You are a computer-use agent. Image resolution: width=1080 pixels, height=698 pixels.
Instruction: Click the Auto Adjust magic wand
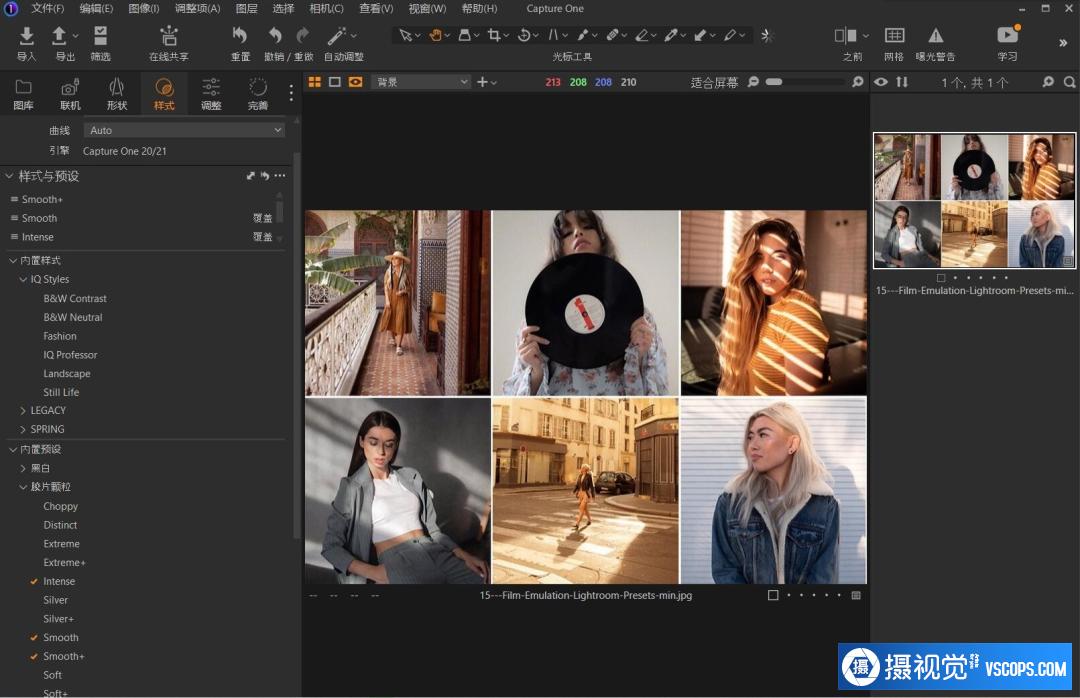(x=336, y=35)
